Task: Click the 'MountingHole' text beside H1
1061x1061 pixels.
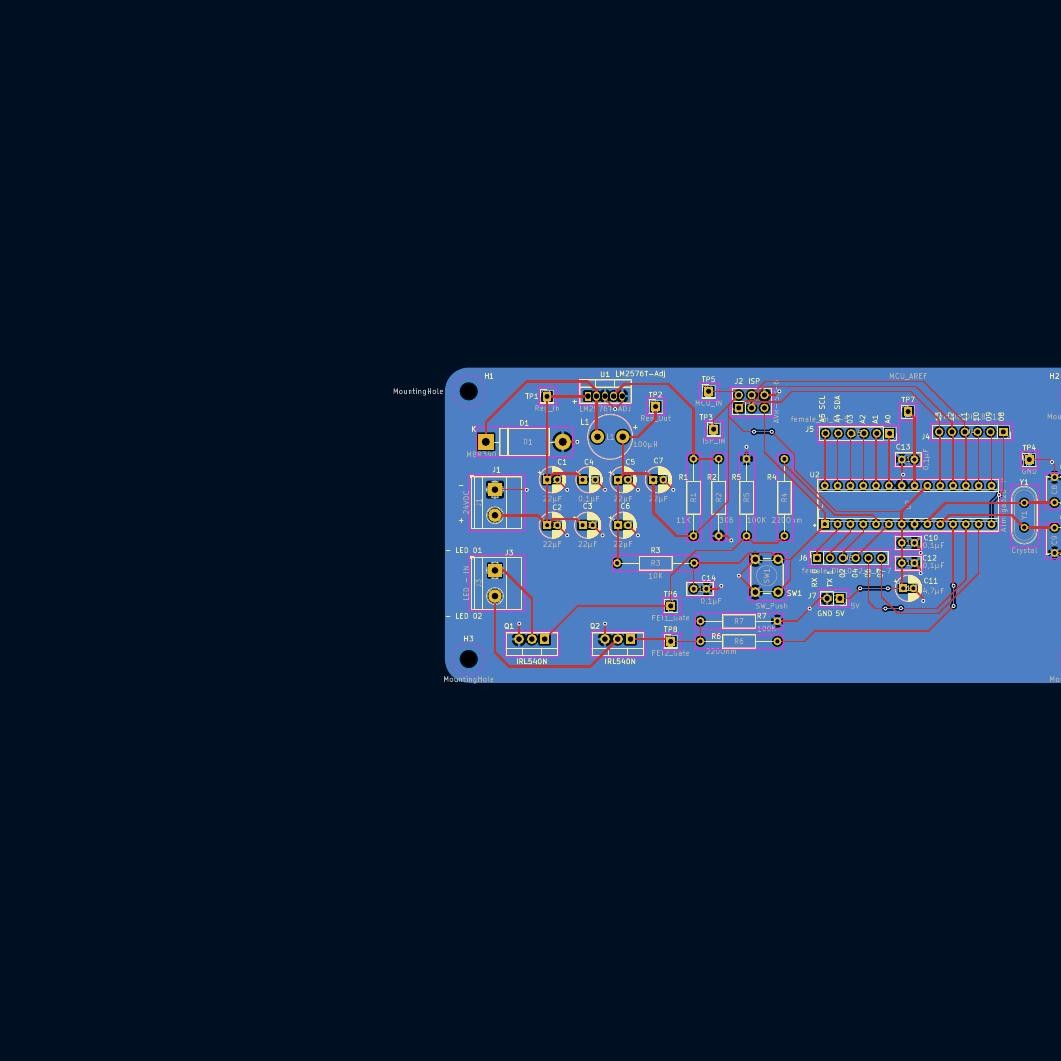Action: click(x=418, y=391)
